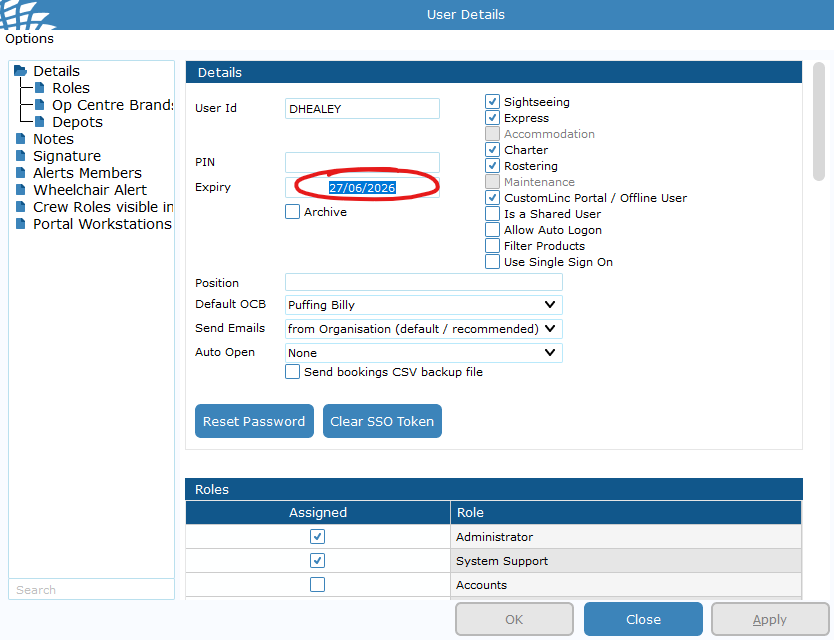
Task: Click the Wheelchair Alert page icon
Action: point(20,190)
